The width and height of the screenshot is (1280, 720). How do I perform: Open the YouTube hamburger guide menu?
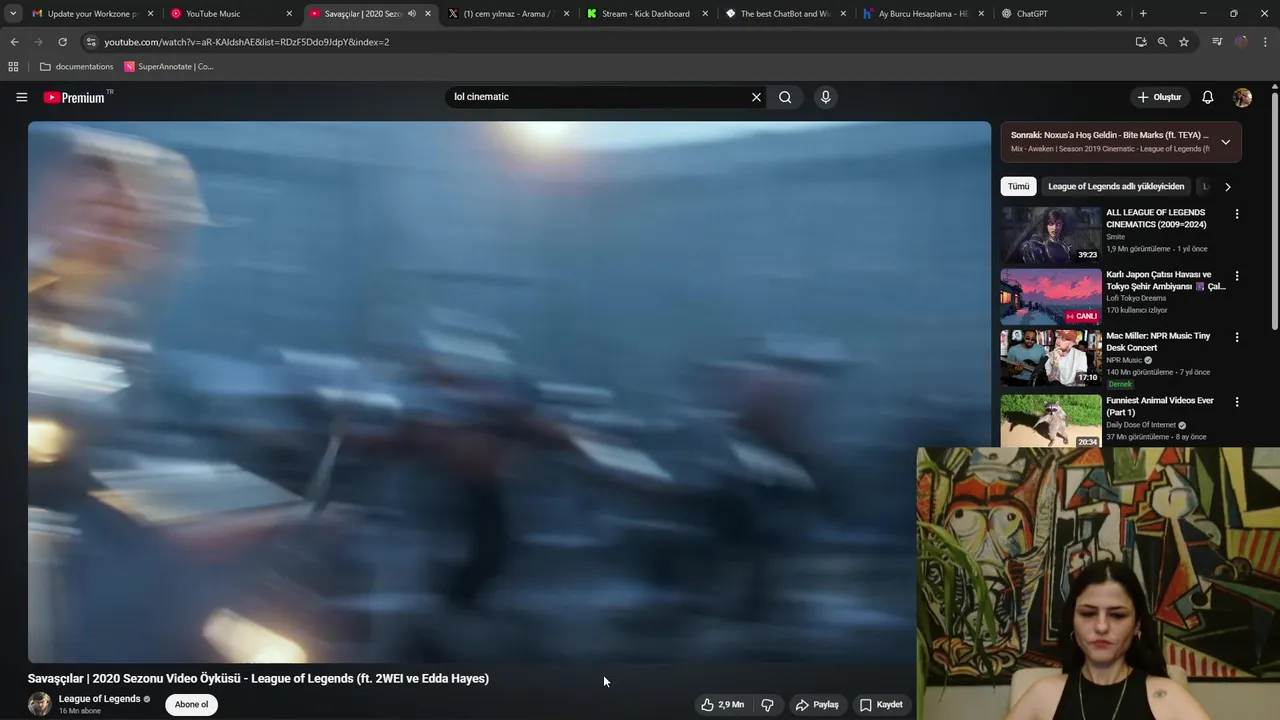pyautogui.click(x=21, y=97)
